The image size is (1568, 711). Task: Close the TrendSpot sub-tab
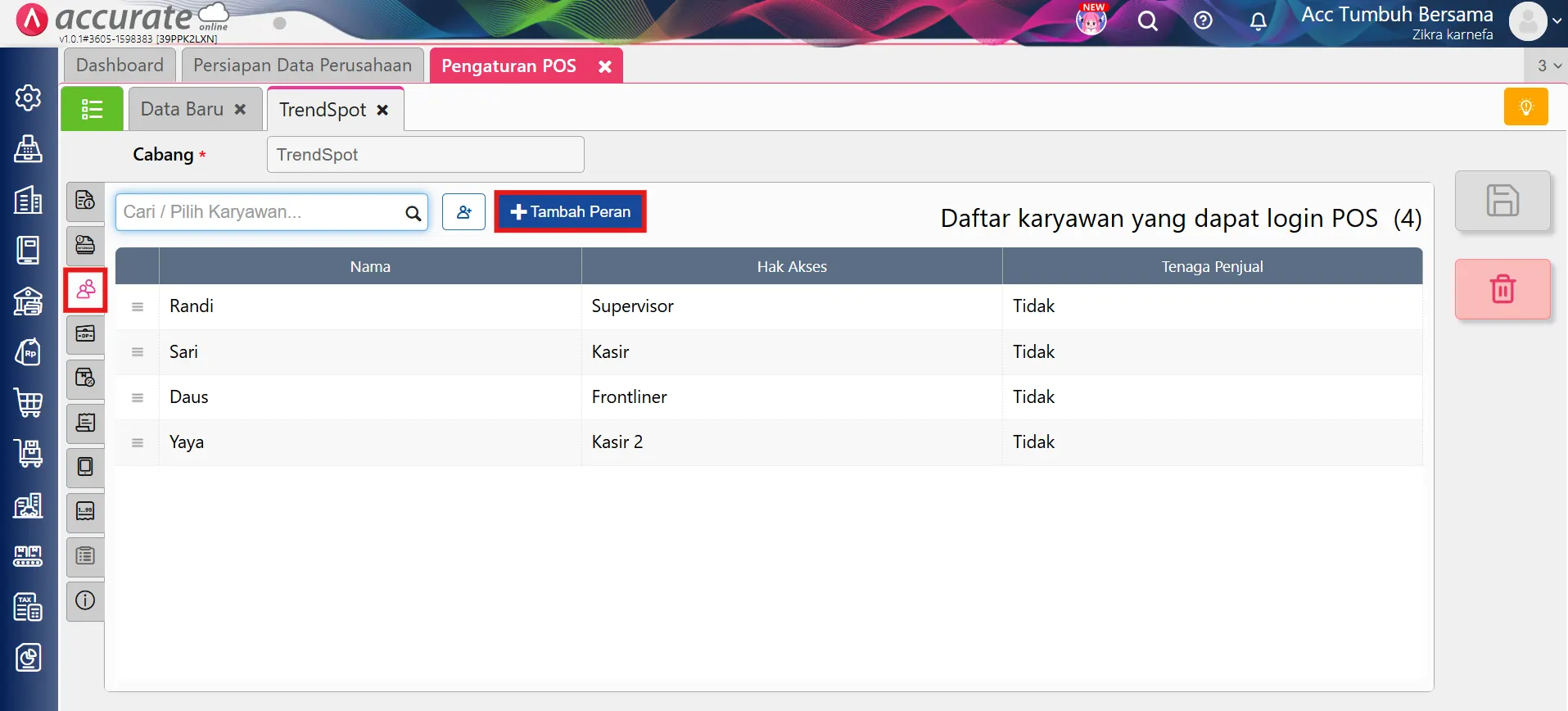click(382, 110)
